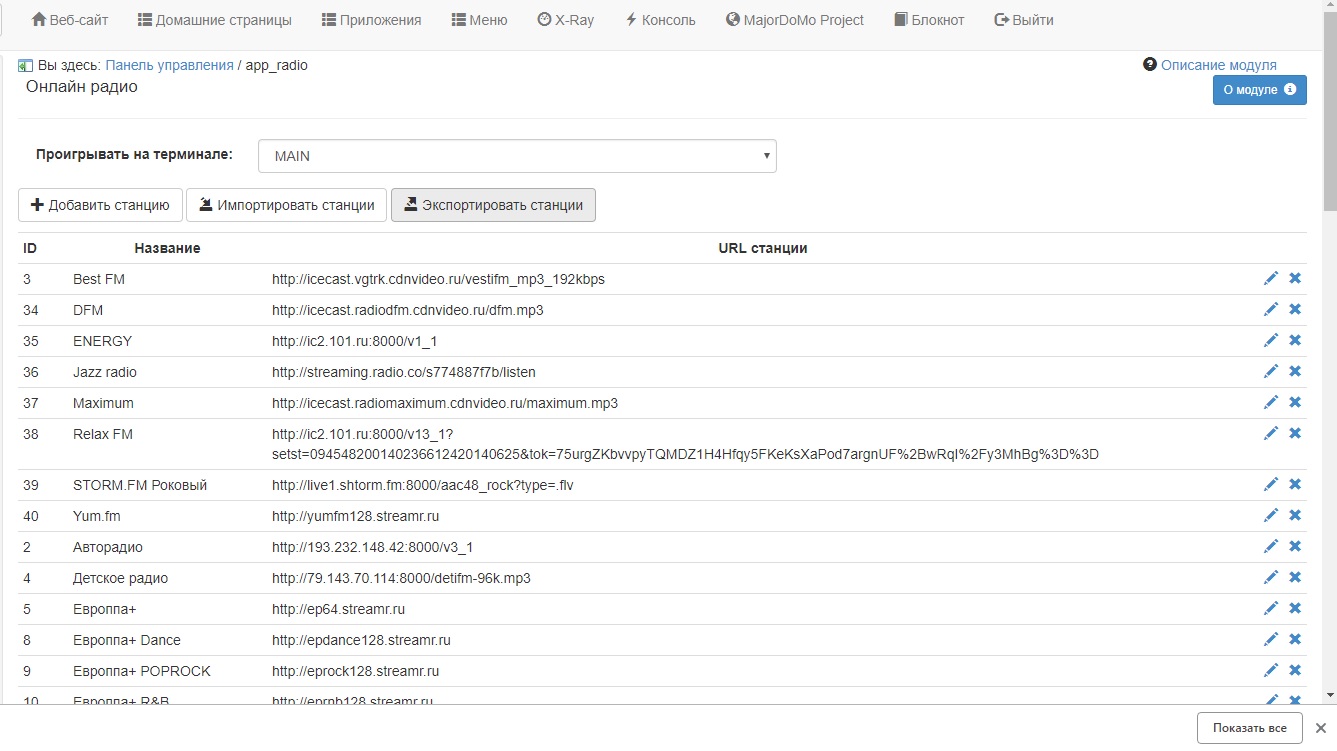Viewport: 1337px width, 751px height.
Task: Click the small icon before 'Вы здесь'
Action: coord(26,66)
